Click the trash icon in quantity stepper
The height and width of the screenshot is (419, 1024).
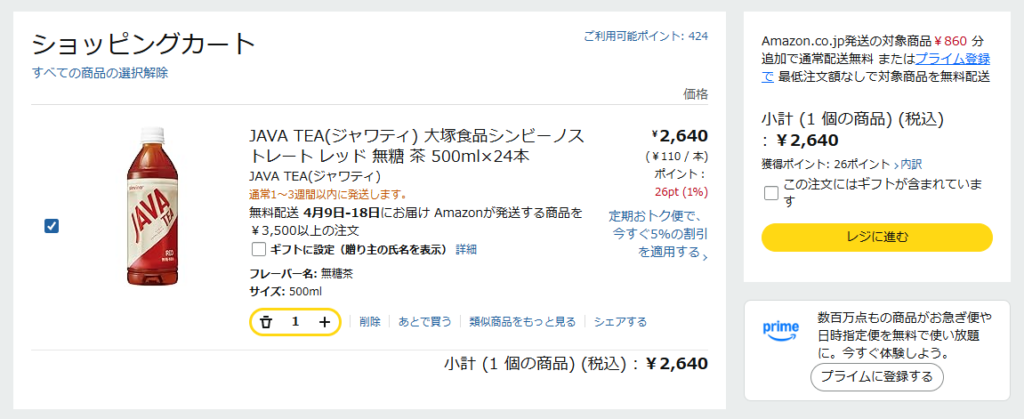(x=266, y=322)
